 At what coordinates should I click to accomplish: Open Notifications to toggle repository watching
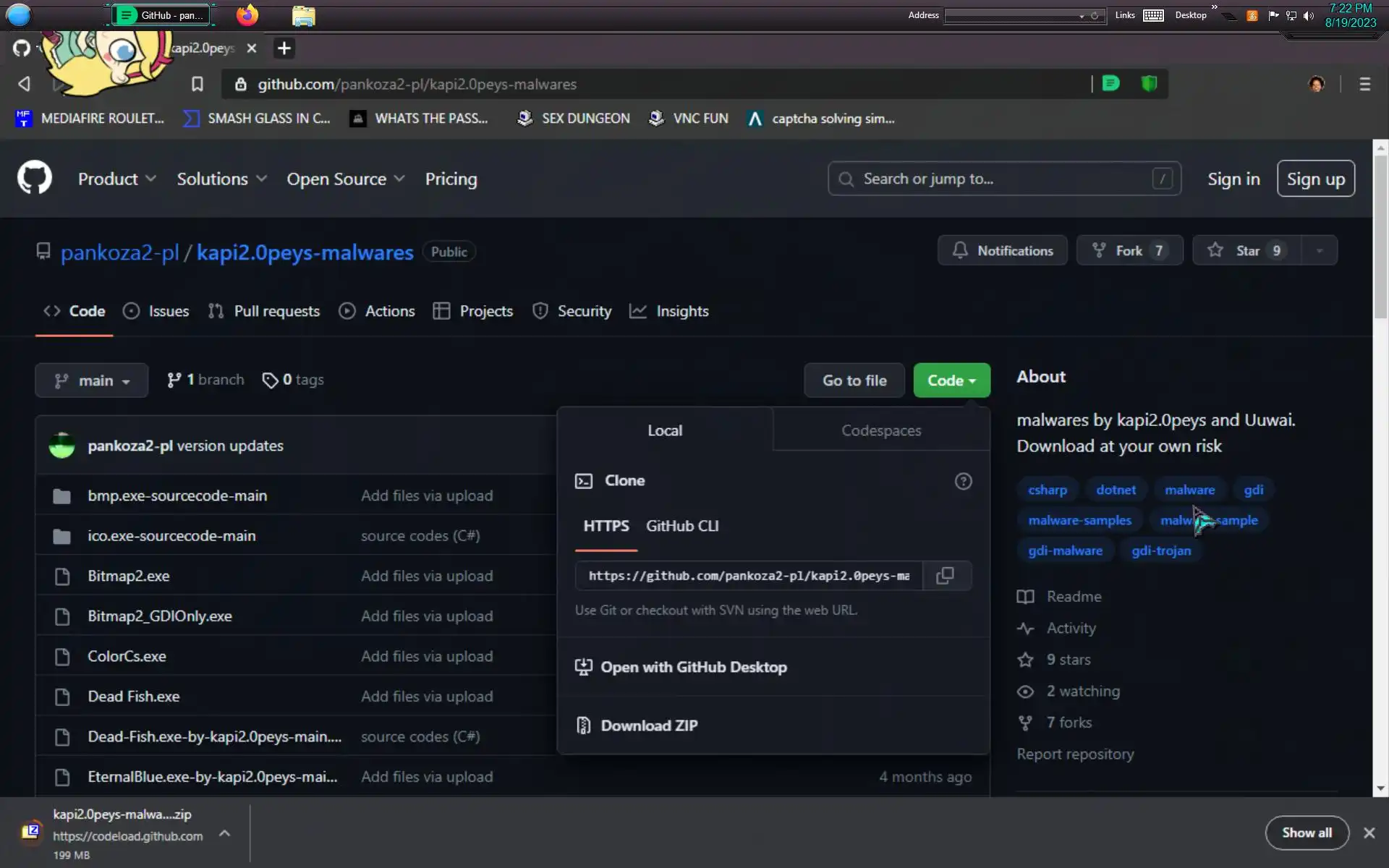pos(1002,251)
